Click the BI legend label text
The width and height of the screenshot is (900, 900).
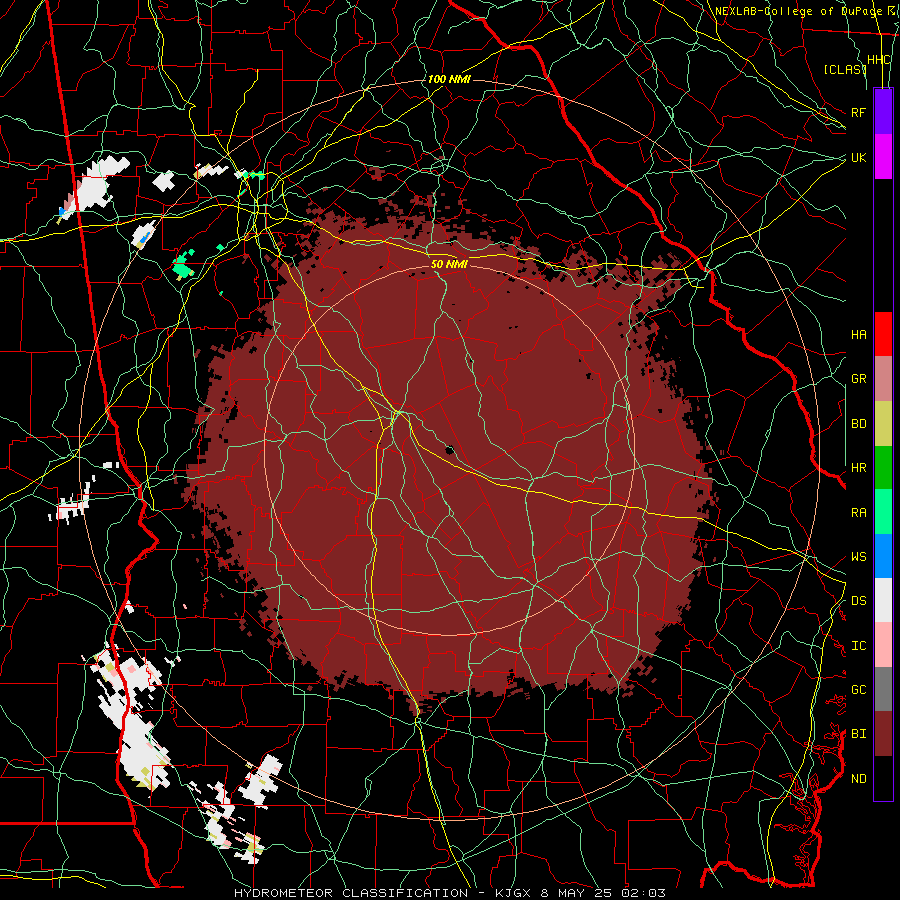858,734
